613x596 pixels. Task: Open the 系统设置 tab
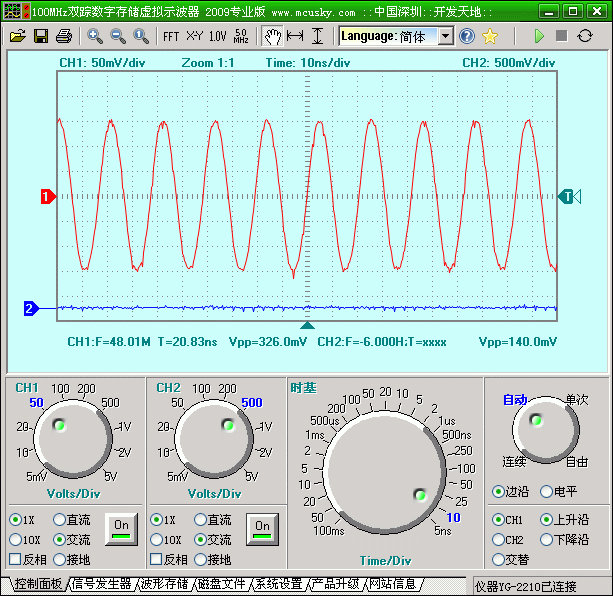click(x=277, y=584)
